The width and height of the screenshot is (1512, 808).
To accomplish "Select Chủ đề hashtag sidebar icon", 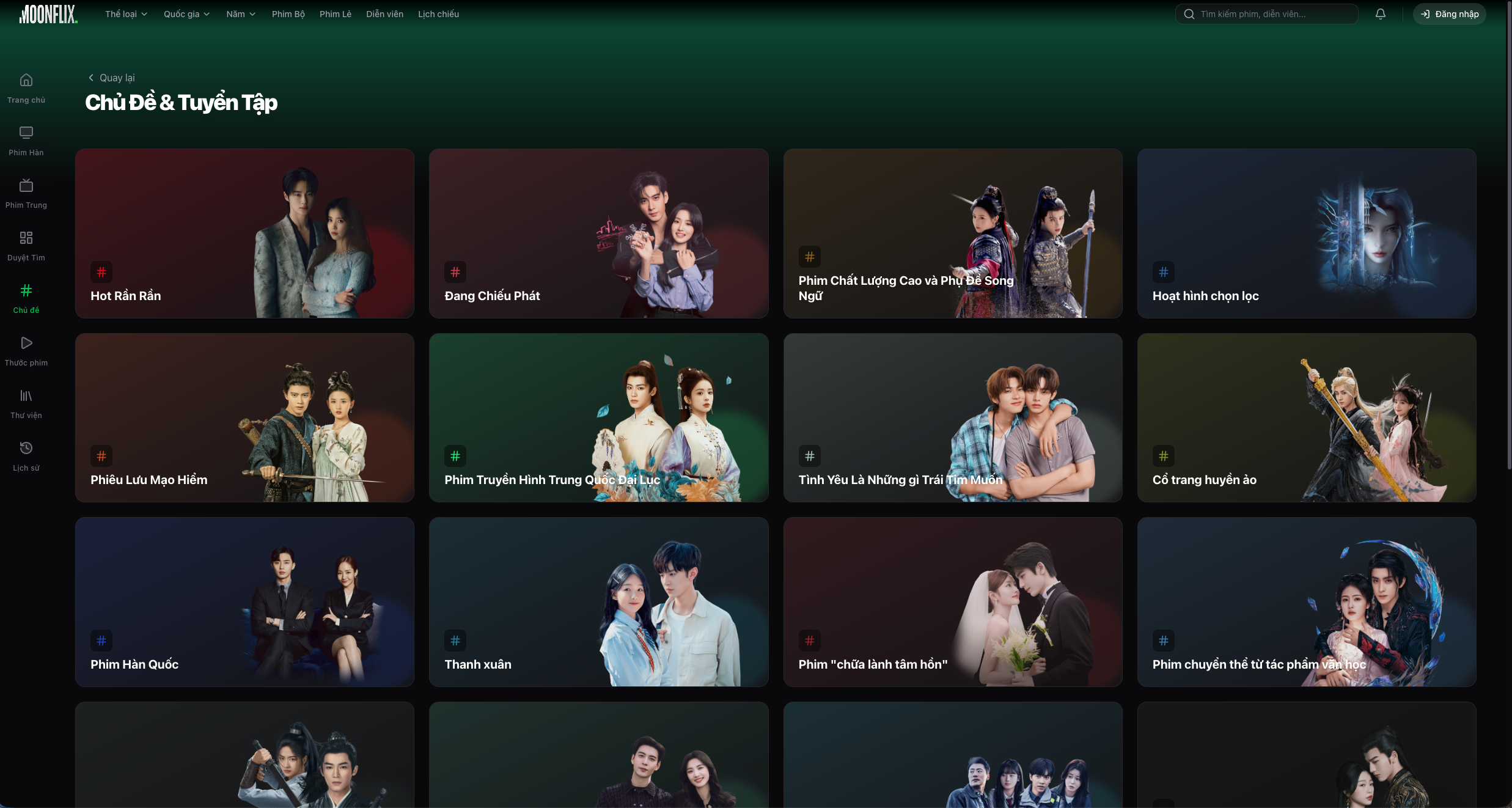I will [x=26, y=290].
